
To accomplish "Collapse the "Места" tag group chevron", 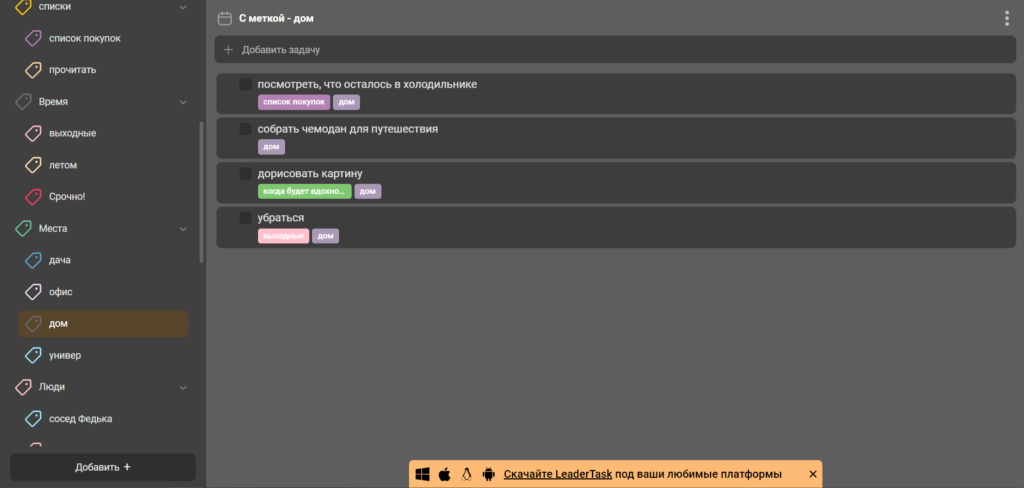I will tap(183, 229).
